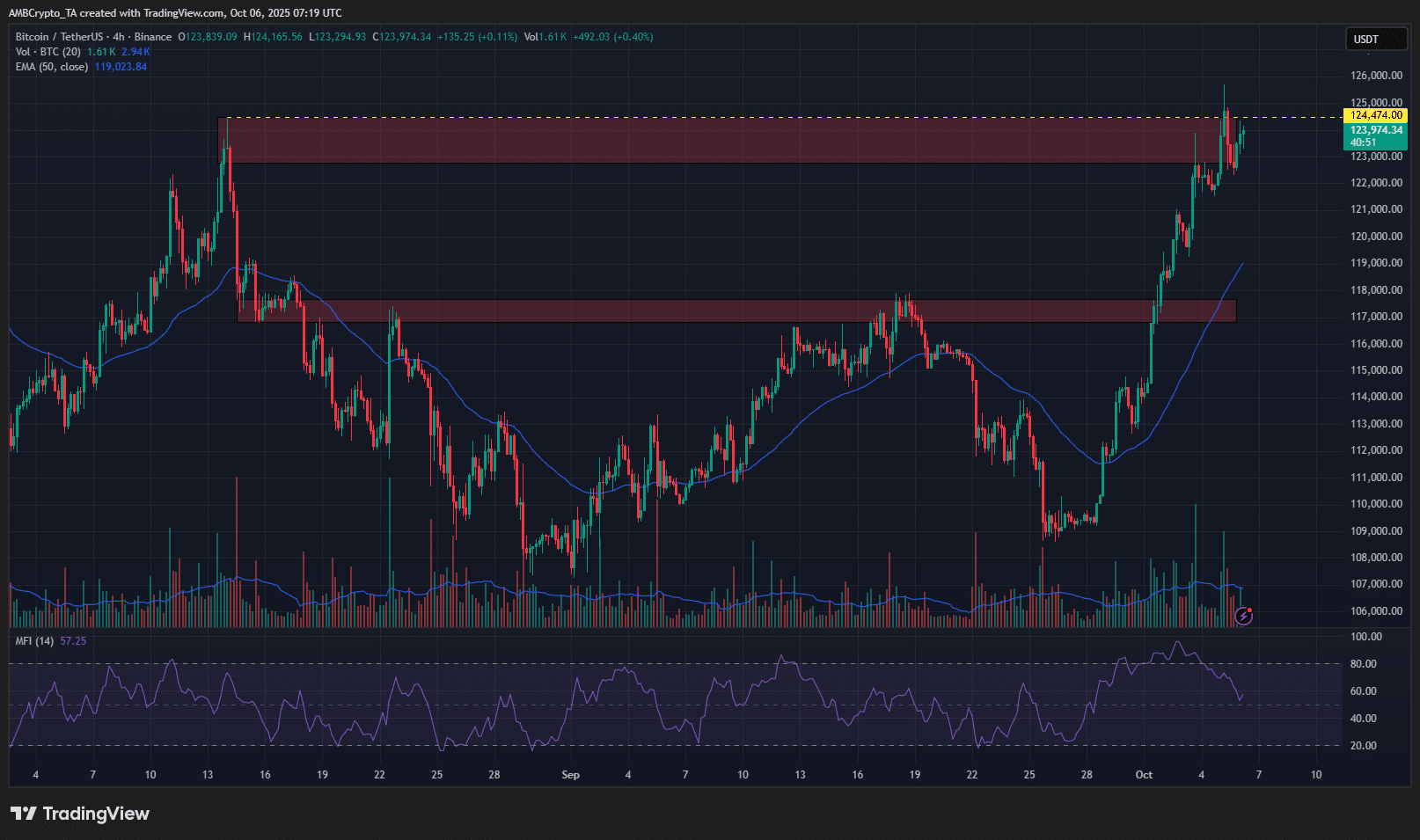The width and height of the screenshot is (1420, 840).
Task: Click the Oct label on the time axis
Action: point(1144,775)
